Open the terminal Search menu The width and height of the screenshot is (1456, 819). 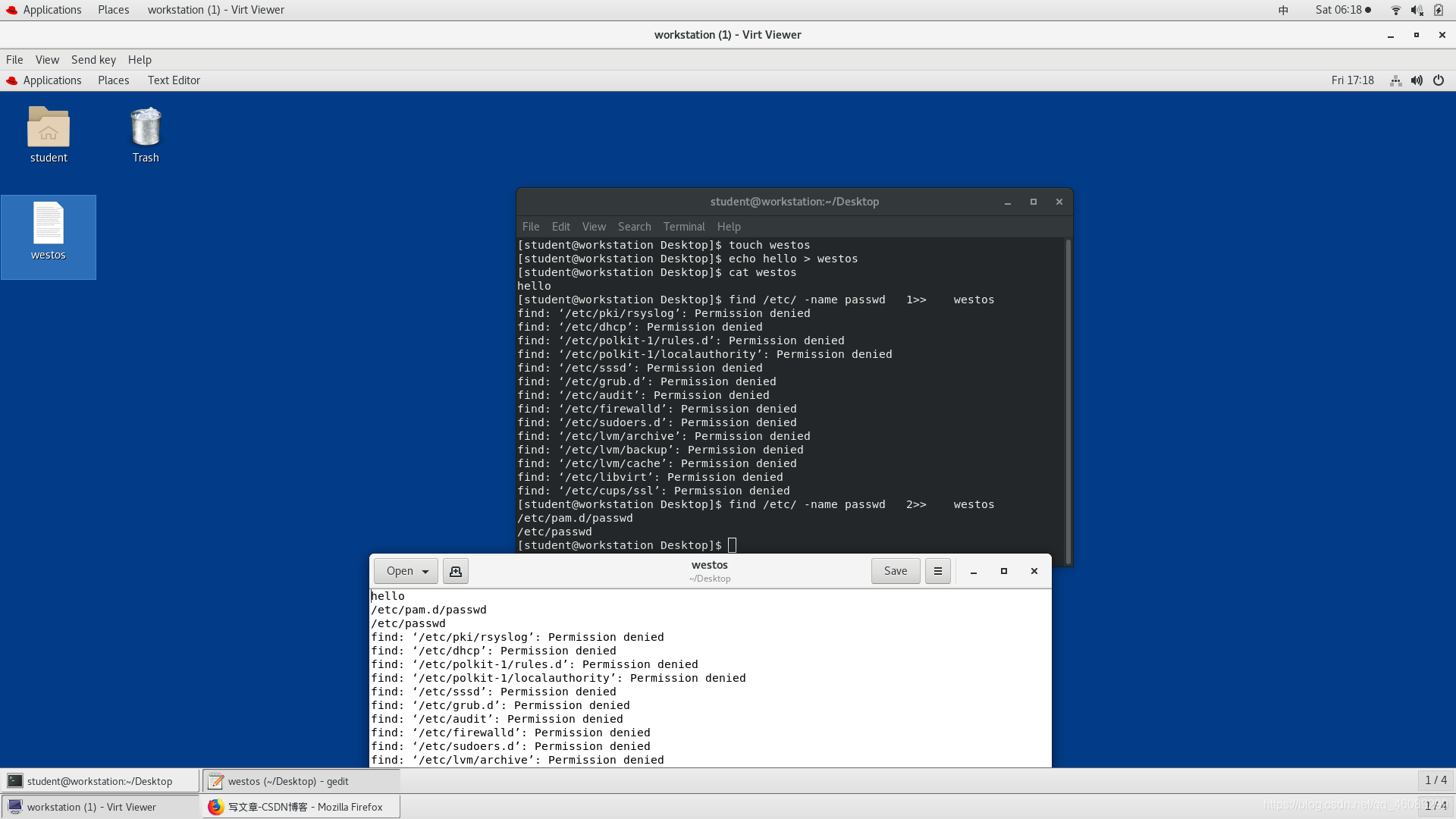635,227
